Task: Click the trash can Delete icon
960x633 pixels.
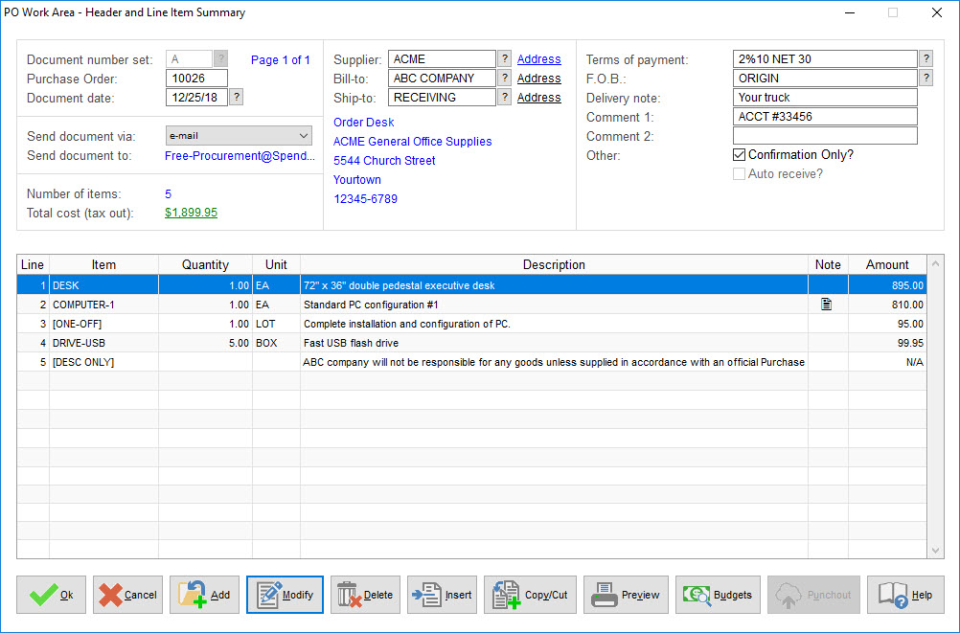Action: pos(347,594)
